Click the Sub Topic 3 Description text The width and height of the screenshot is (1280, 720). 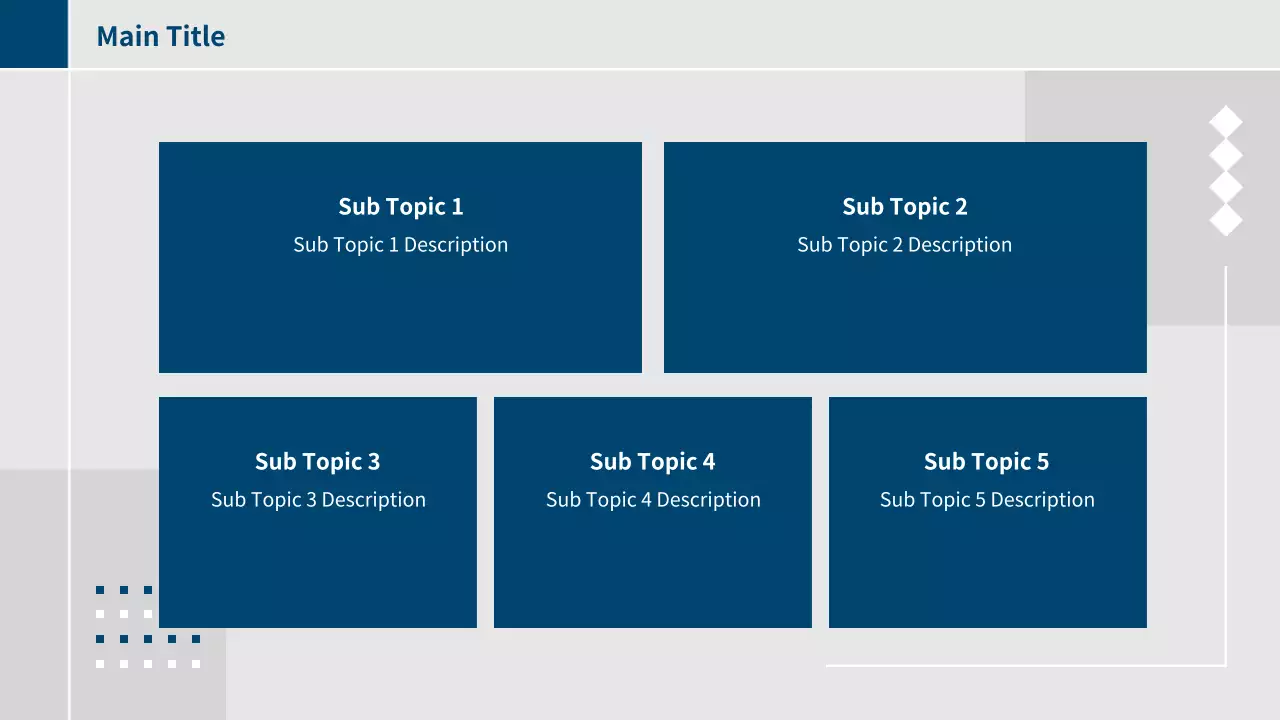318,500
